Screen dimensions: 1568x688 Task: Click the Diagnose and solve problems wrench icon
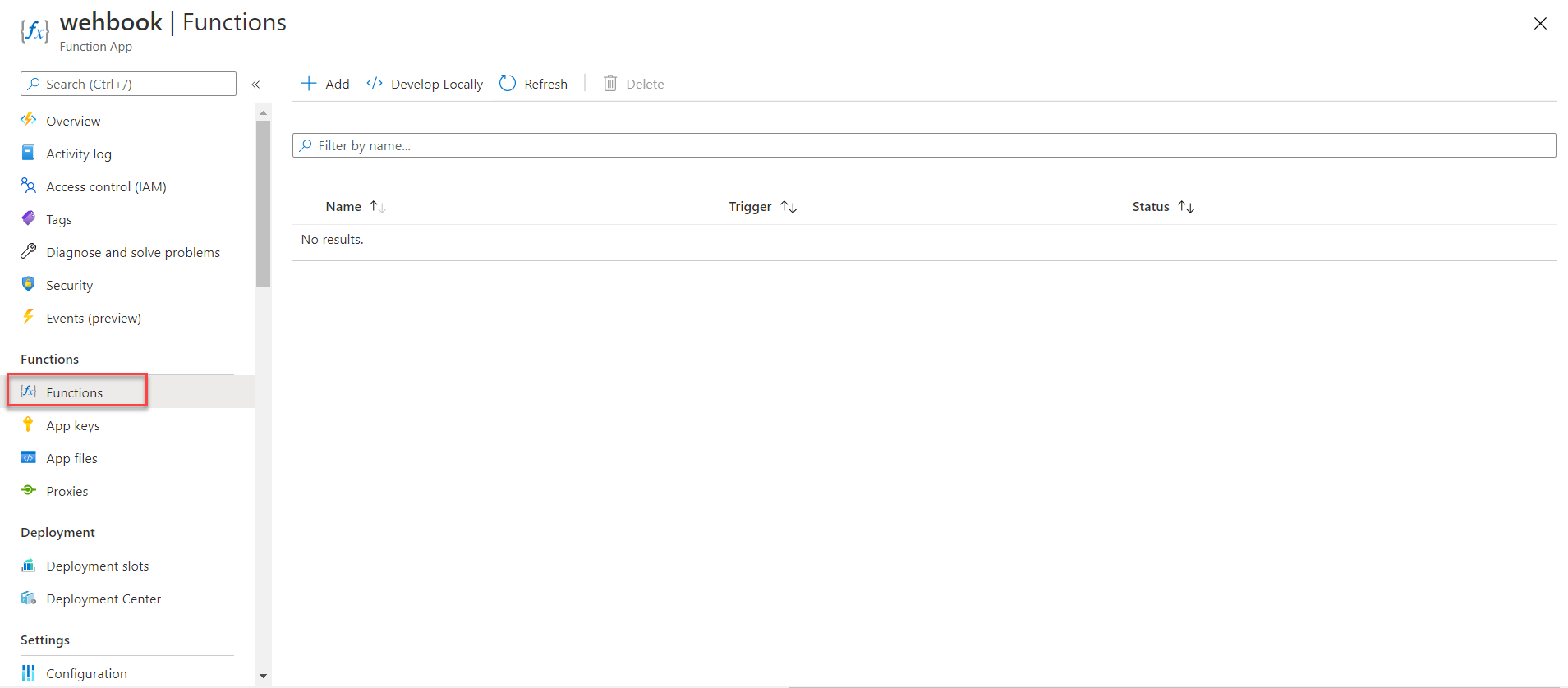(x=29, y=251)
